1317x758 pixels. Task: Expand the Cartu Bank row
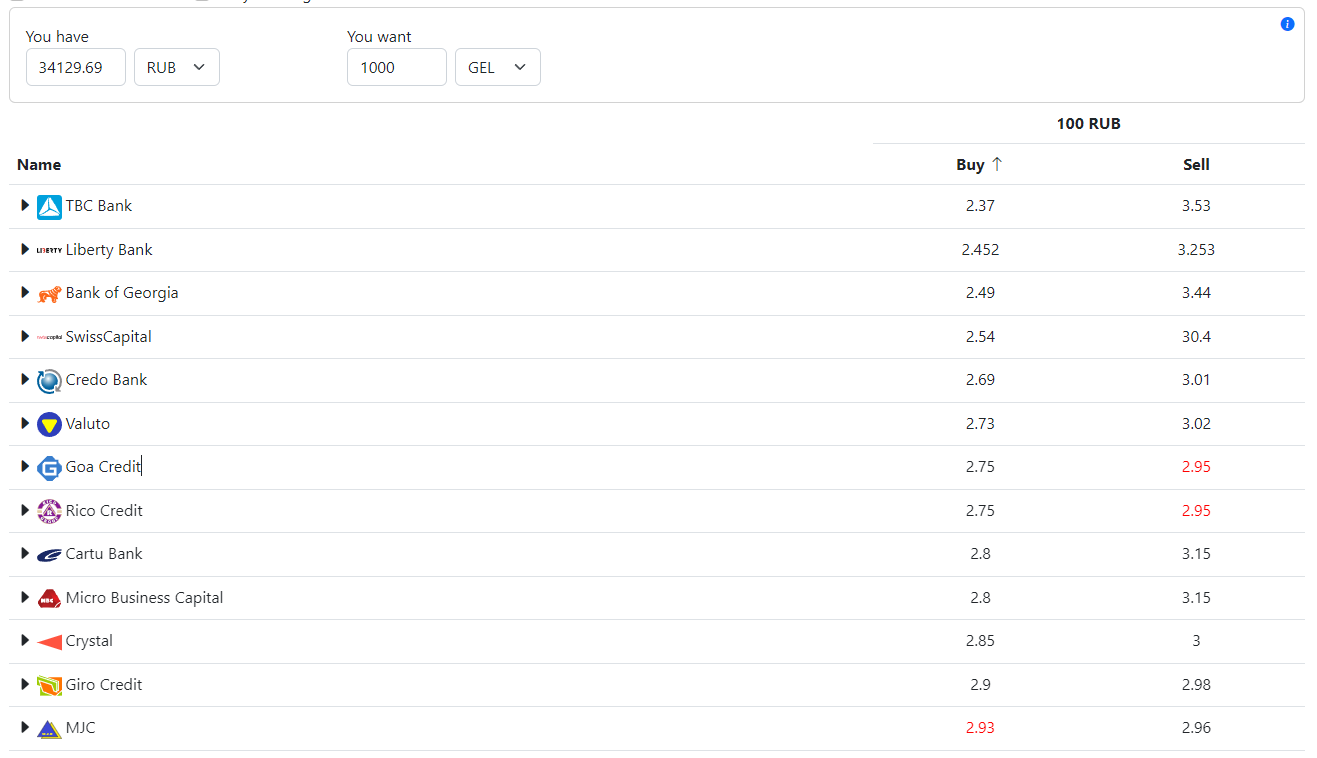coord(25,553)
